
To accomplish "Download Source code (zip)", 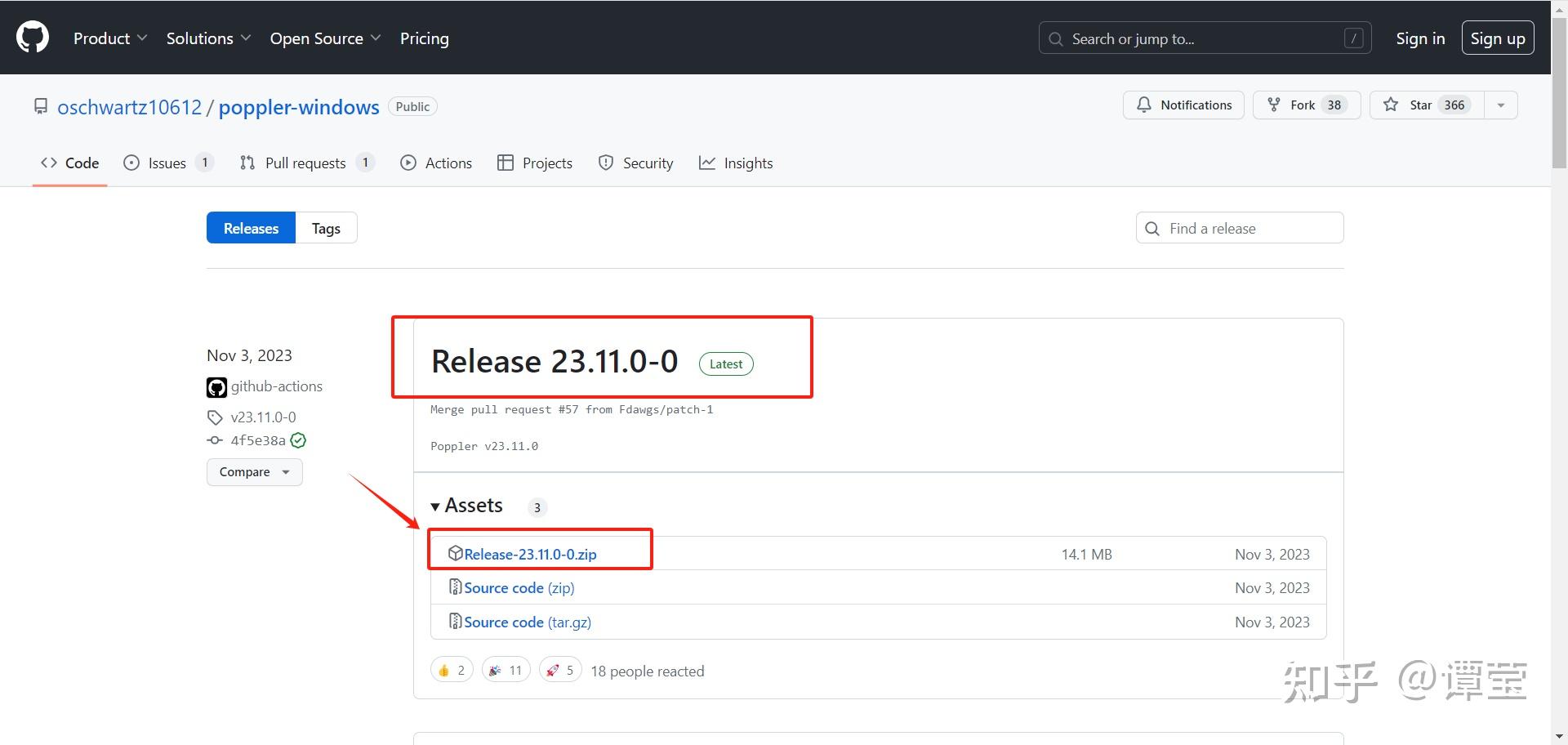I will [x=519, y=588].
